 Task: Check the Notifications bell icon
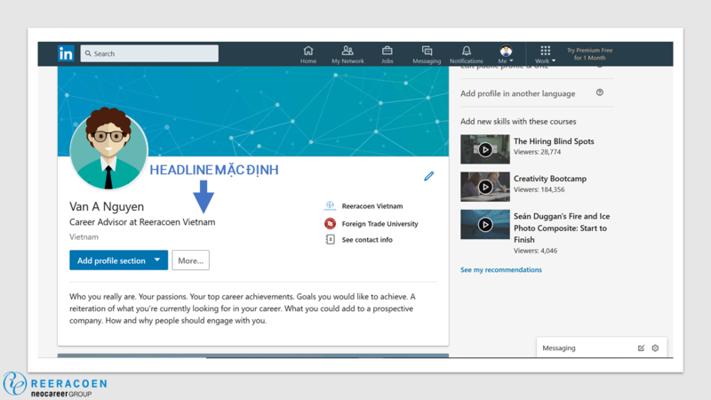(466, 54)
